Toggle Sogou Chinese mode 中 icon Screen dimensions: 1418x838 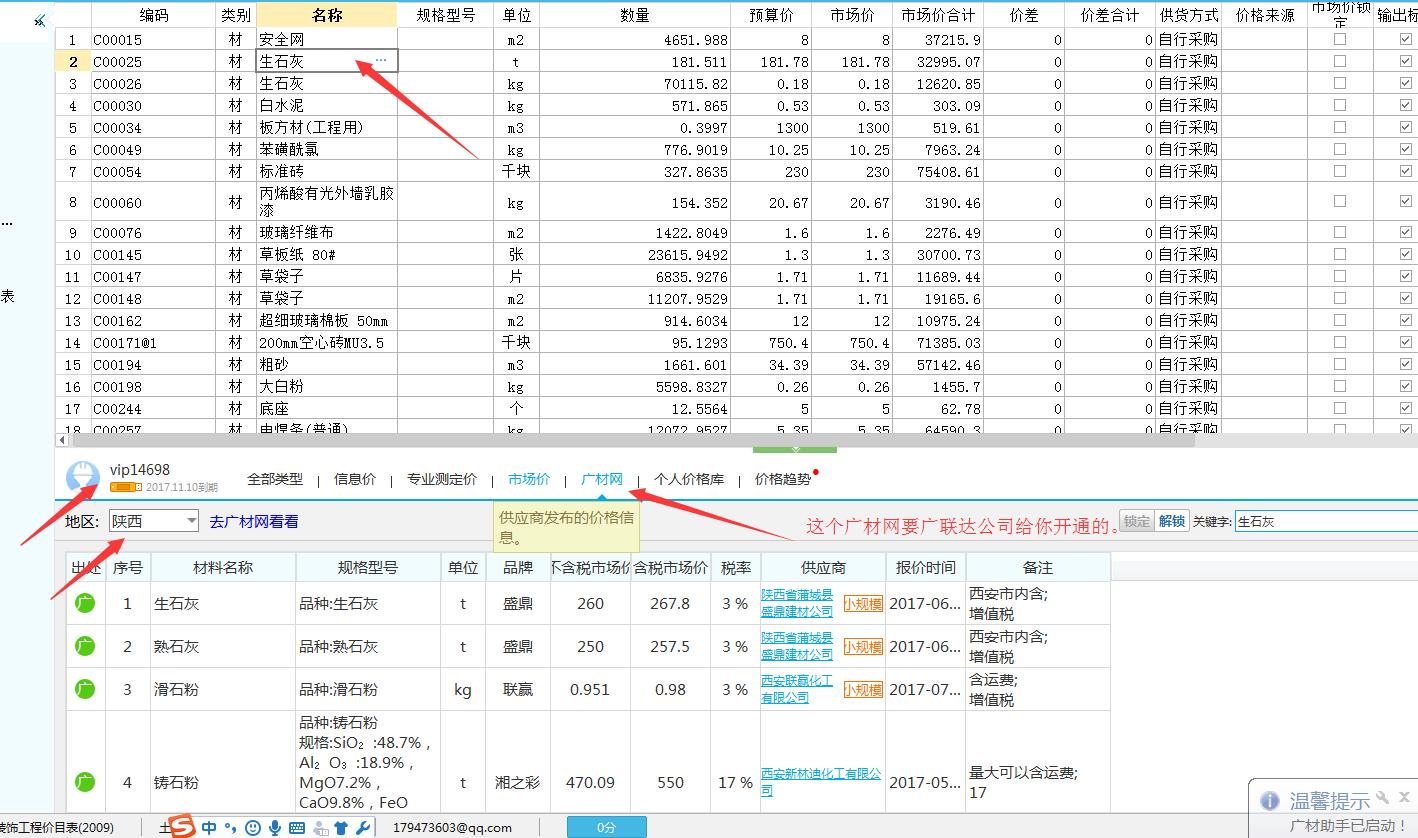[x=208, y=827]
